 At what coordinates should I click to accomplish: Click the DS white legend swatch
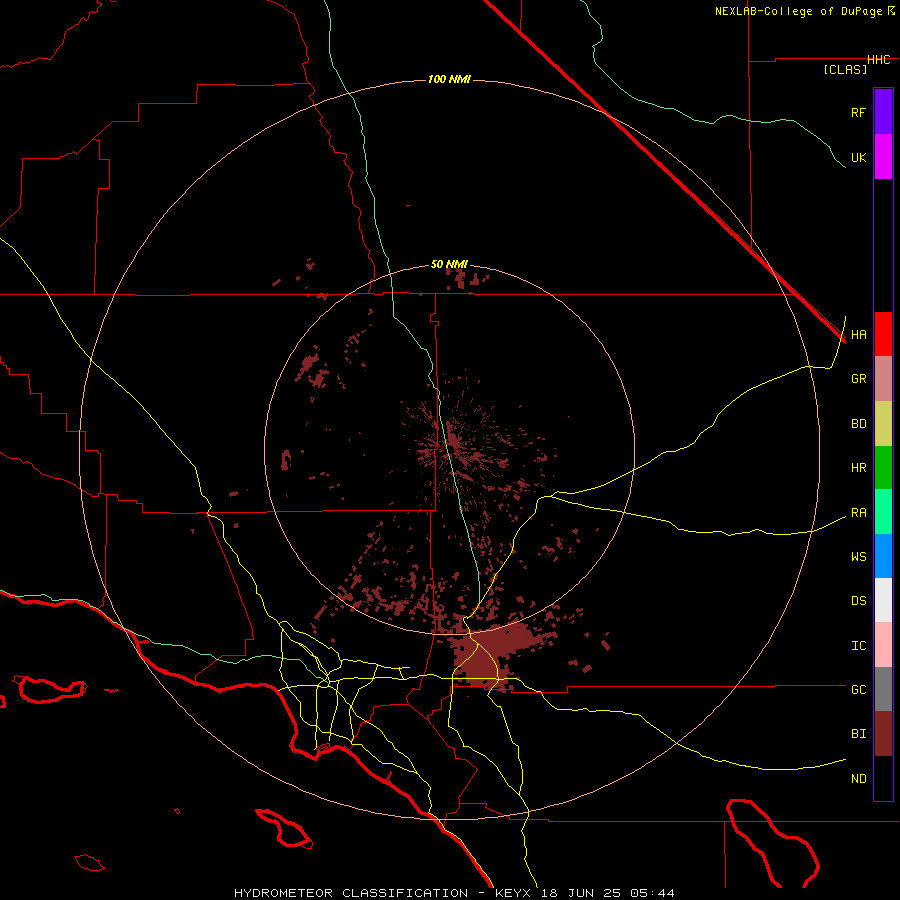coord(883,600)
